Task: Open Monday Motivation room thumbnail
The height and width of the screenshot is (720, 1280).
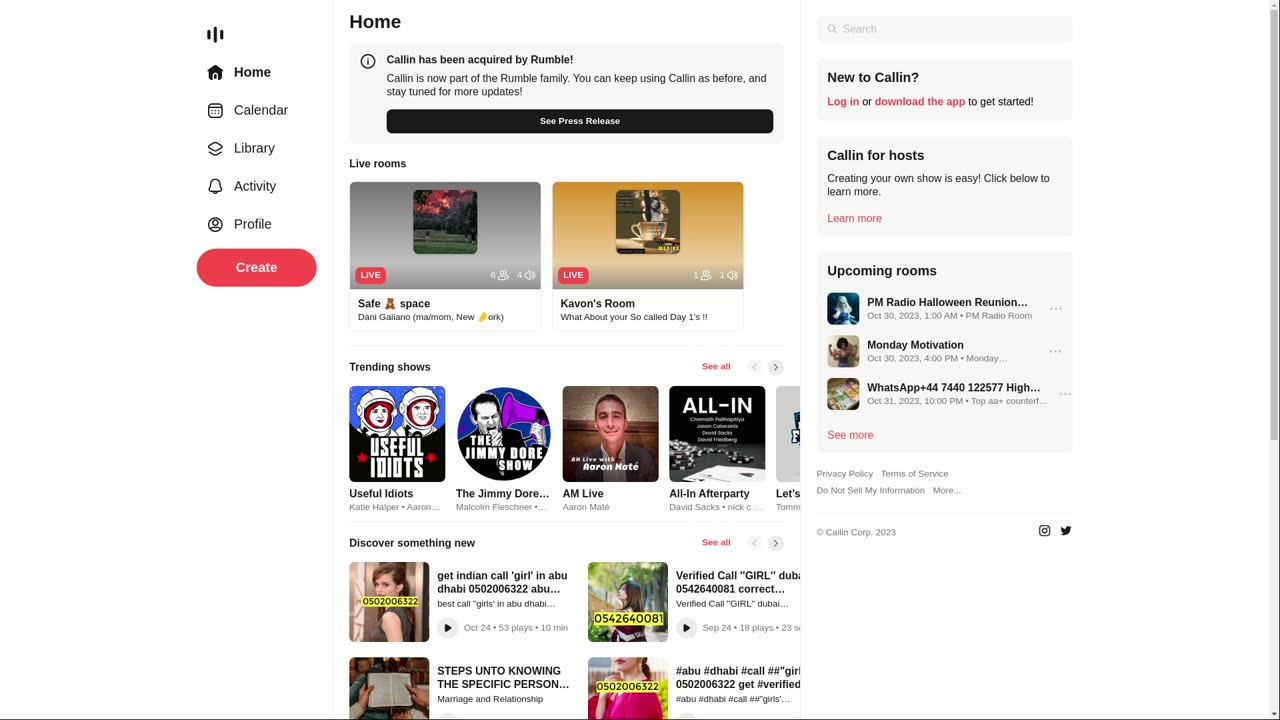Action: 843,351
